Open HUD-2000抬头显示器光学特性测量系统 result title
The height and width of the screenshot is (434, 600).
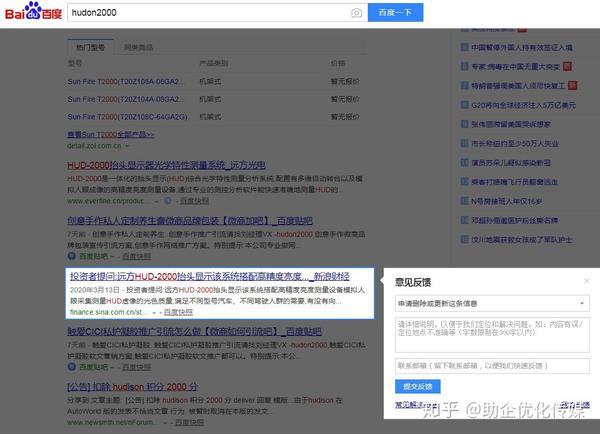pos(166,165)
